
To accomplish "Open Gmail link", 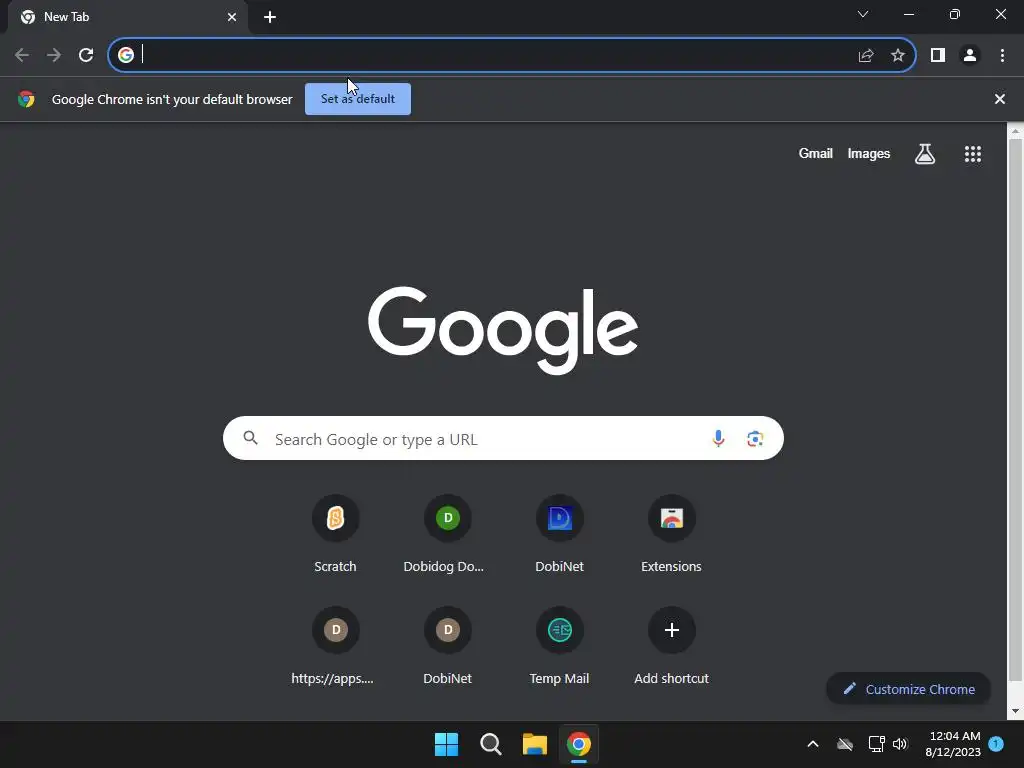I will [816, 153].
